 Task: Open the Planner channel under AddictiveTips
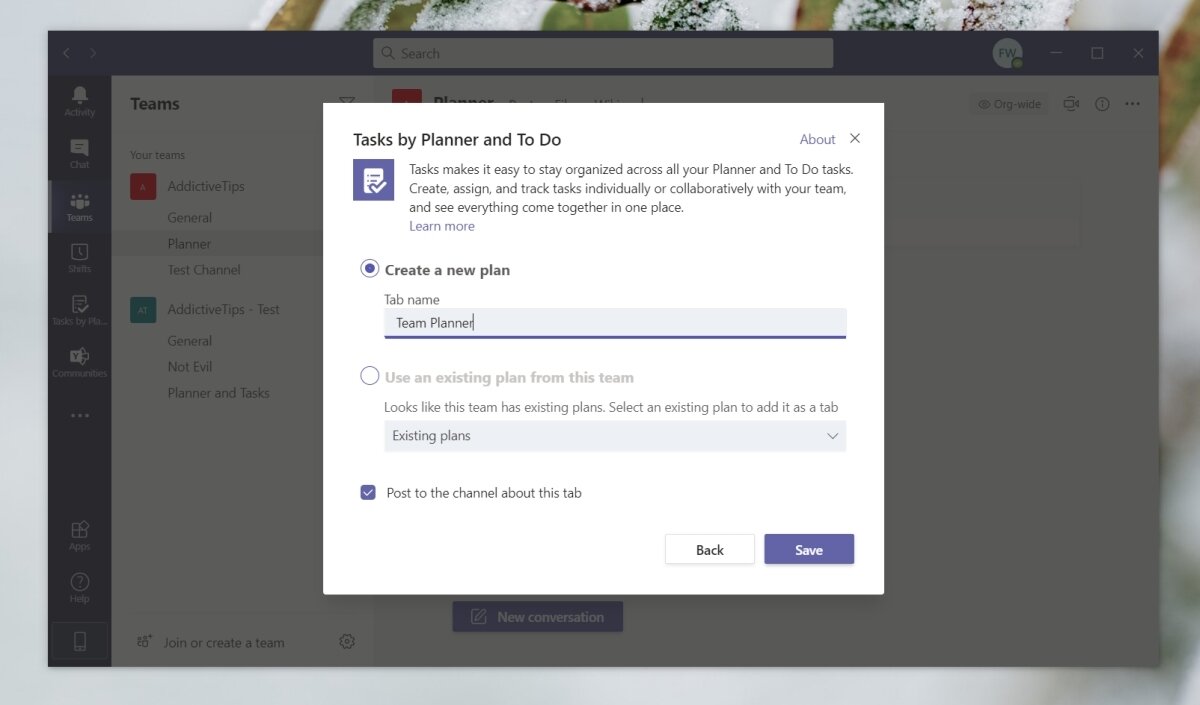tap(189, 243)
